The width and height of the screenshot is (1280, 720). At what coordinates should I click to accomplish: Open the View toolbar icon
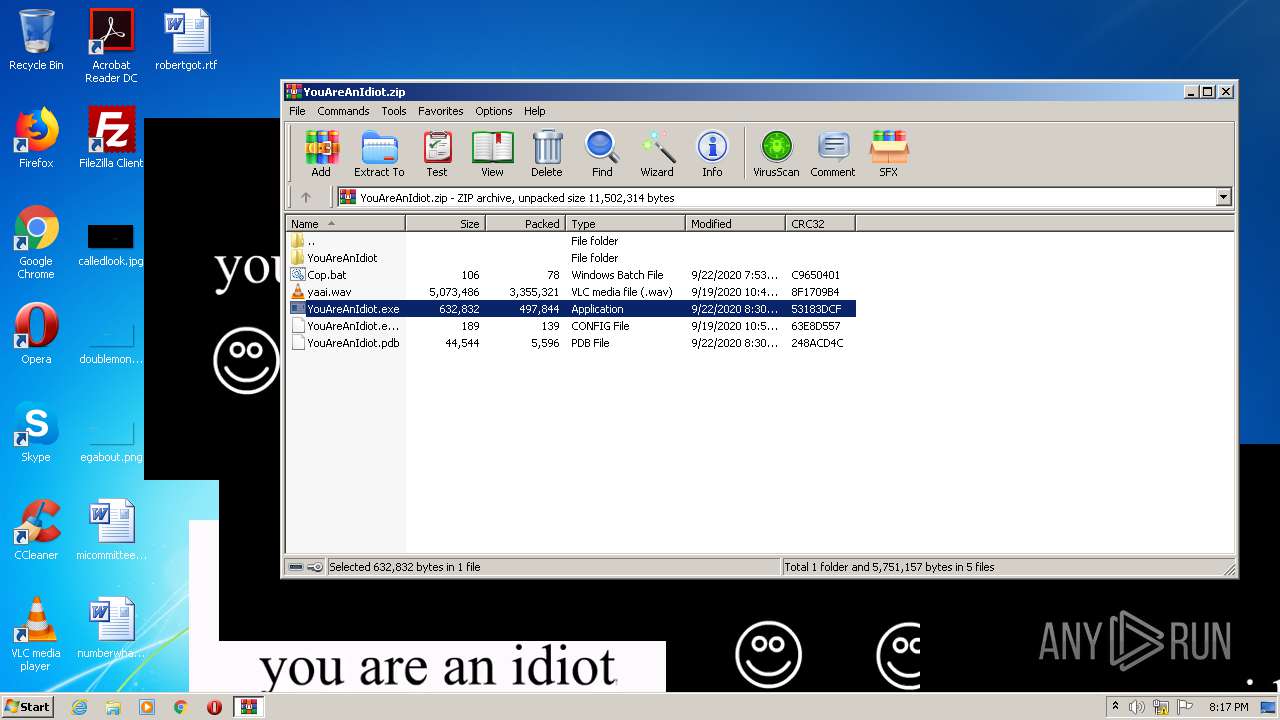(492, 154)
